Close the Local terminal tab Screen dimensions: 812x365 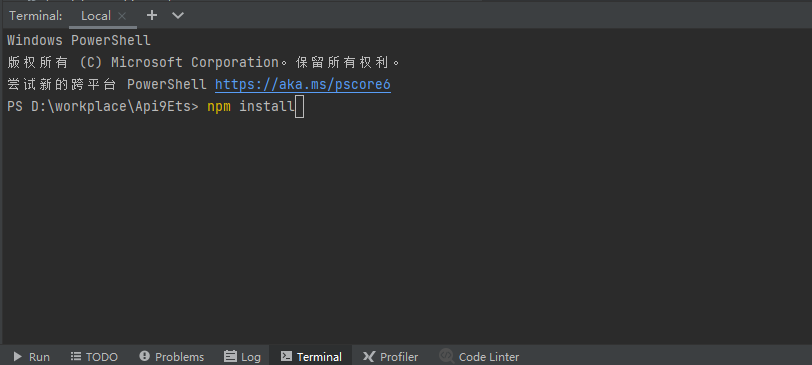[122, 16]
